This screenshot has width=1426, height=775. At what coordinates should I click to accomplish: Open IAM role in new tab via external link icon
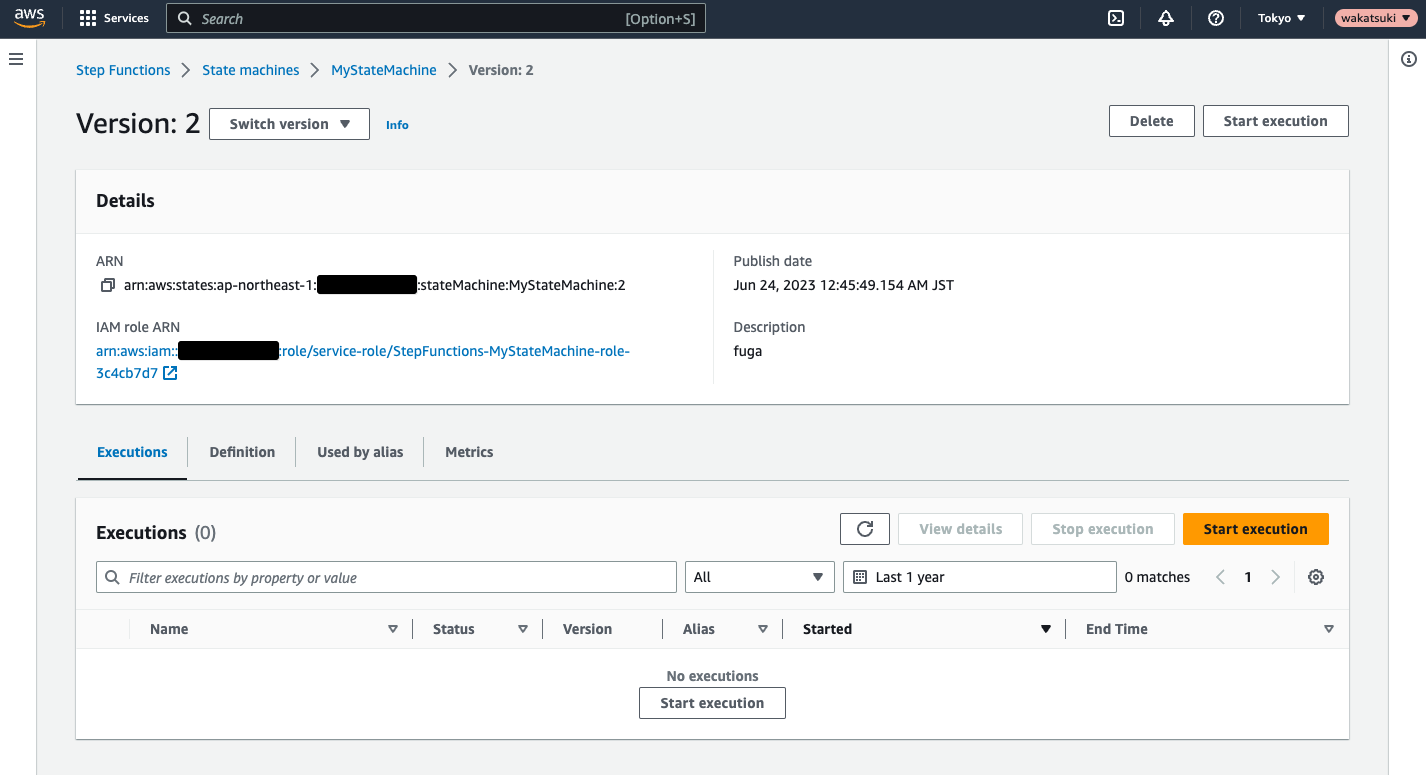tap(168, 372)
